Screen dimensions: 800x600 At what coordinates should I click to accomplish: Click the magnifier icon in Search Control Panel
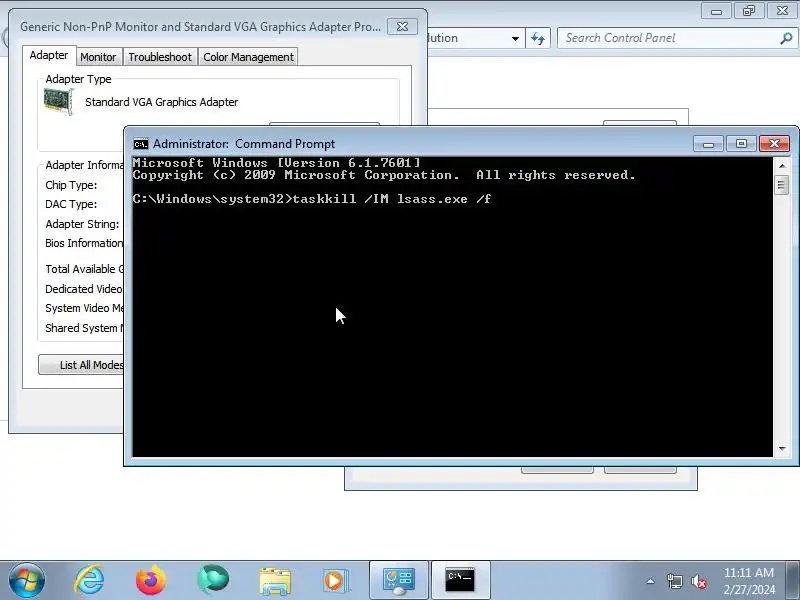(786, 38)
